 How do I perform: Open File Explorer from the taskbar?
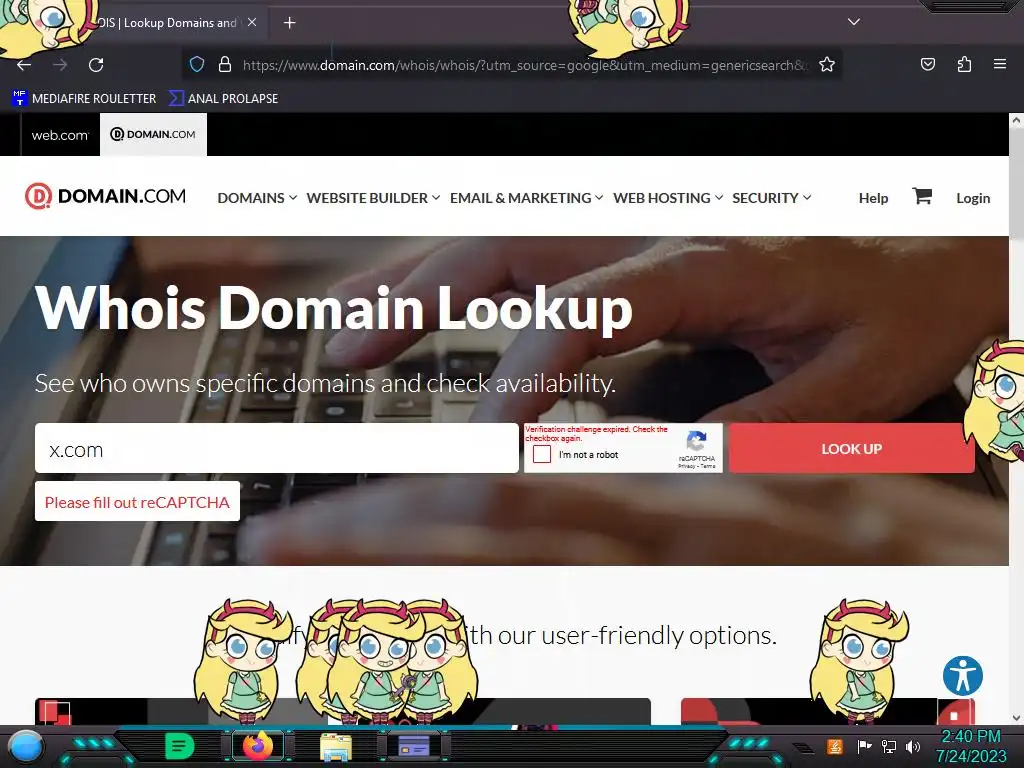(x=336, y=746)
